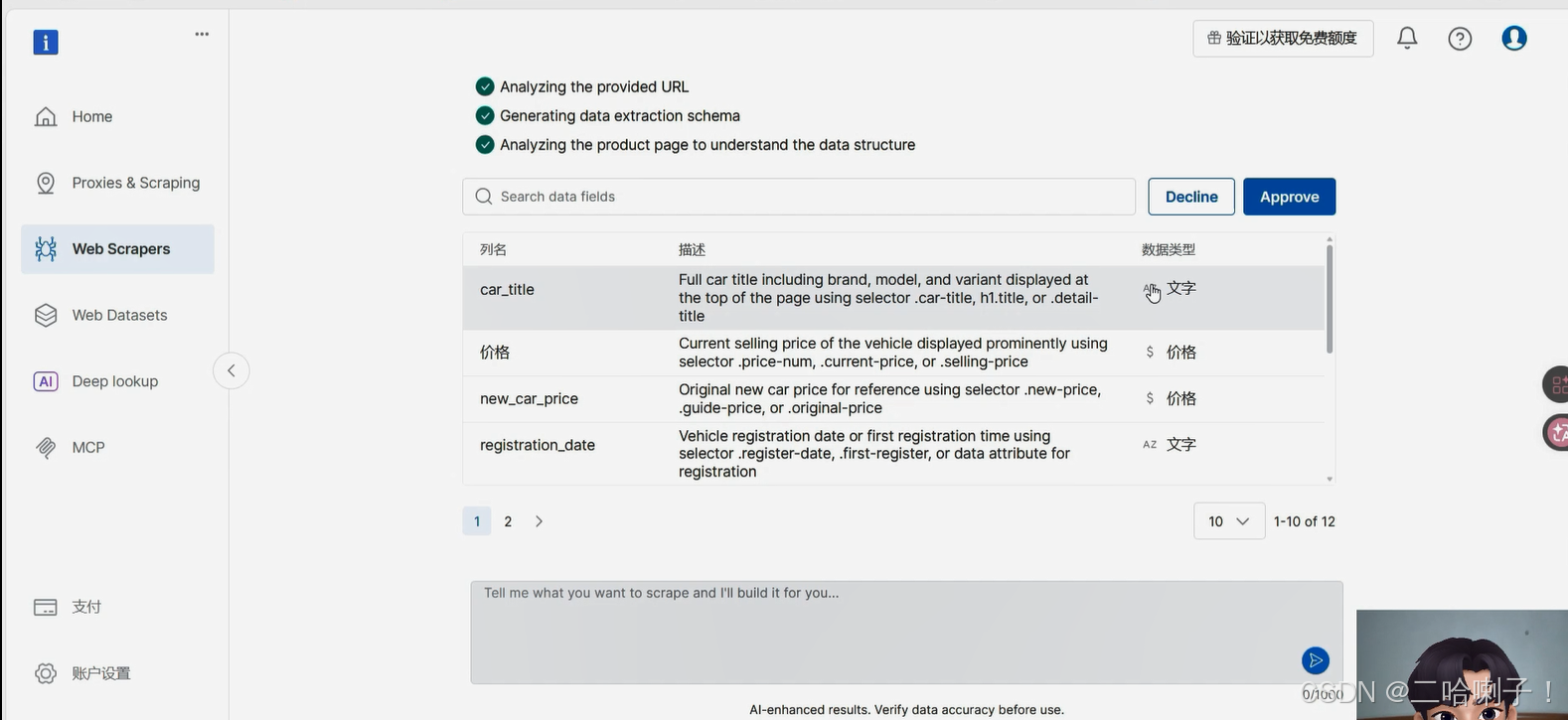The width and height of the screenshot is (1568, 720).
Task: Go to page 1 of fields
Action: click(x=477, y=521)
